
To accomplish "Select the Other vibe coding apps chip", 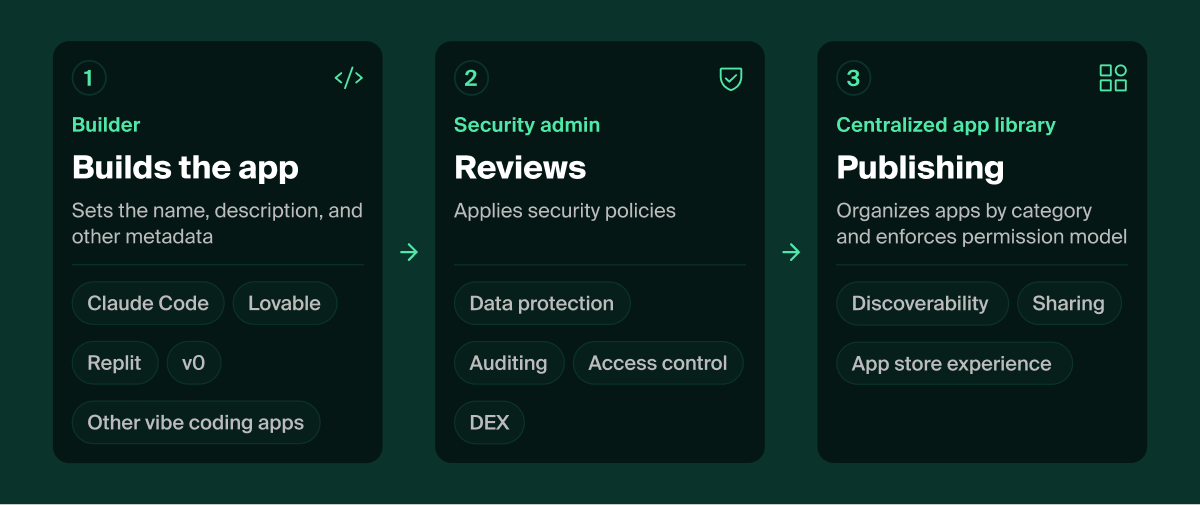I will tap(196, 422).
